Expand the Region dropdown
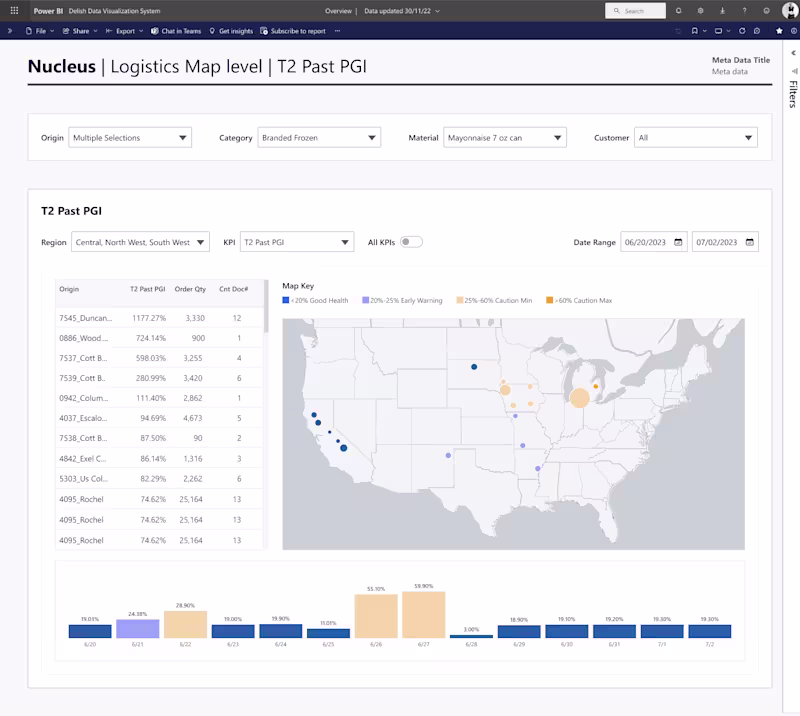Image resolution: width=800 pixels, height=716 pixels. [x=140, y=242]
